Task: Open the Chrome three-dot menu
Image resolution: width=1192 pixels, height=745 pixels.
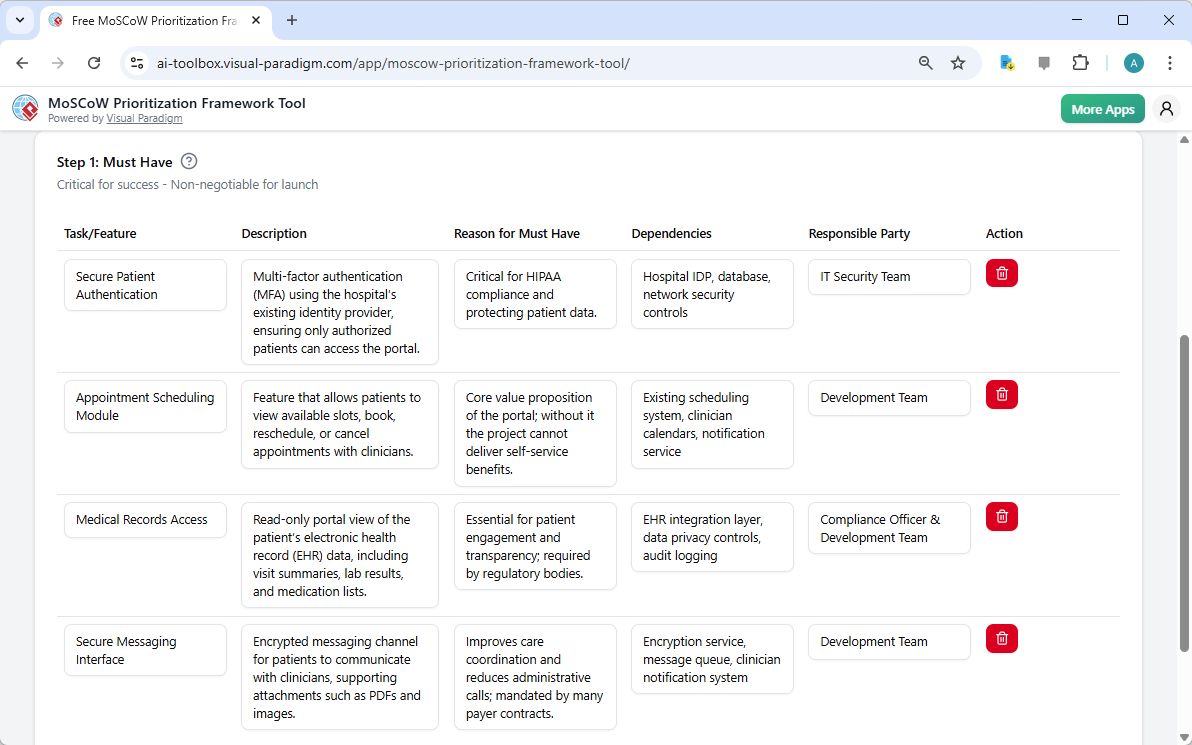Action: 1169,62
